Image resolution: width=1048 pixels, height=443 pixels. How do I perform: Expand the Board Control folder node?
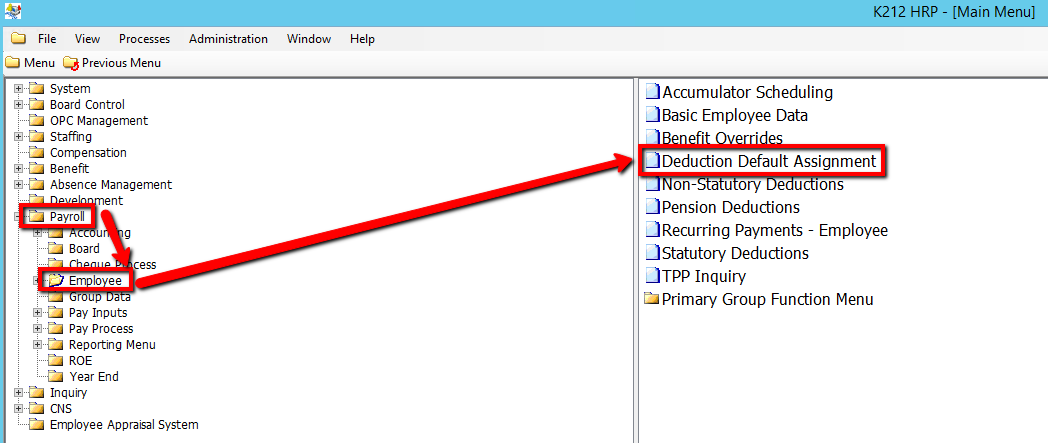[x=18, y=105]
